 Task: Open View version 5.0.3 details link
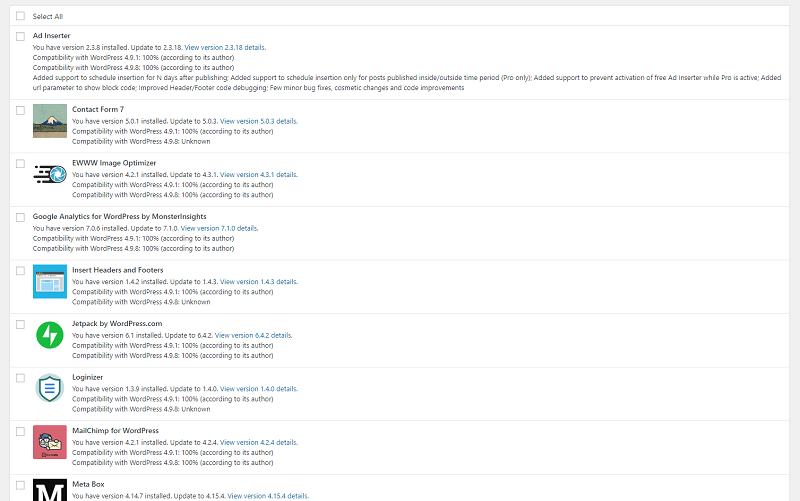coord(259,121)
